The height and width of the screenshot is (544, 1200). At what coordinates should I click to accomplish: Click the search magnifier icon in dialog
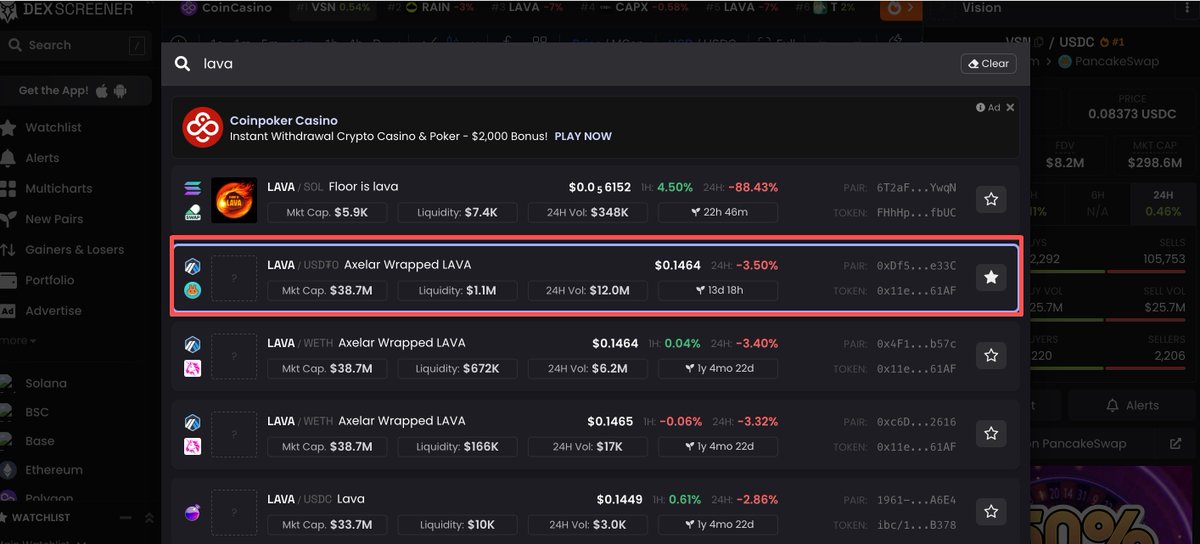pyautogui.click(x=182, y=63)
